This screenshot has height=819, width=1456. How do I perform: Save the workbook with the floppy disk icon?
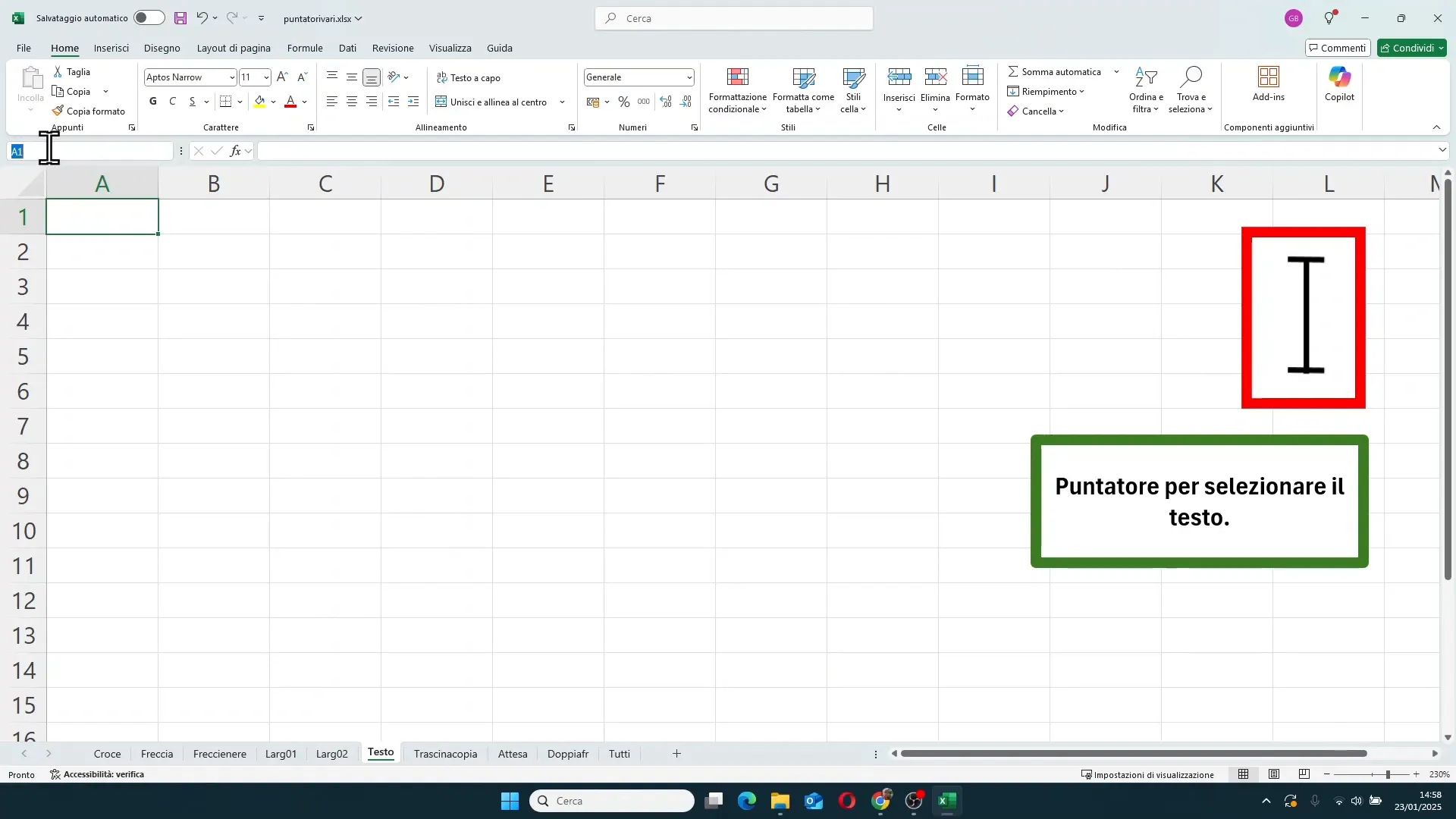click(180, 18)
